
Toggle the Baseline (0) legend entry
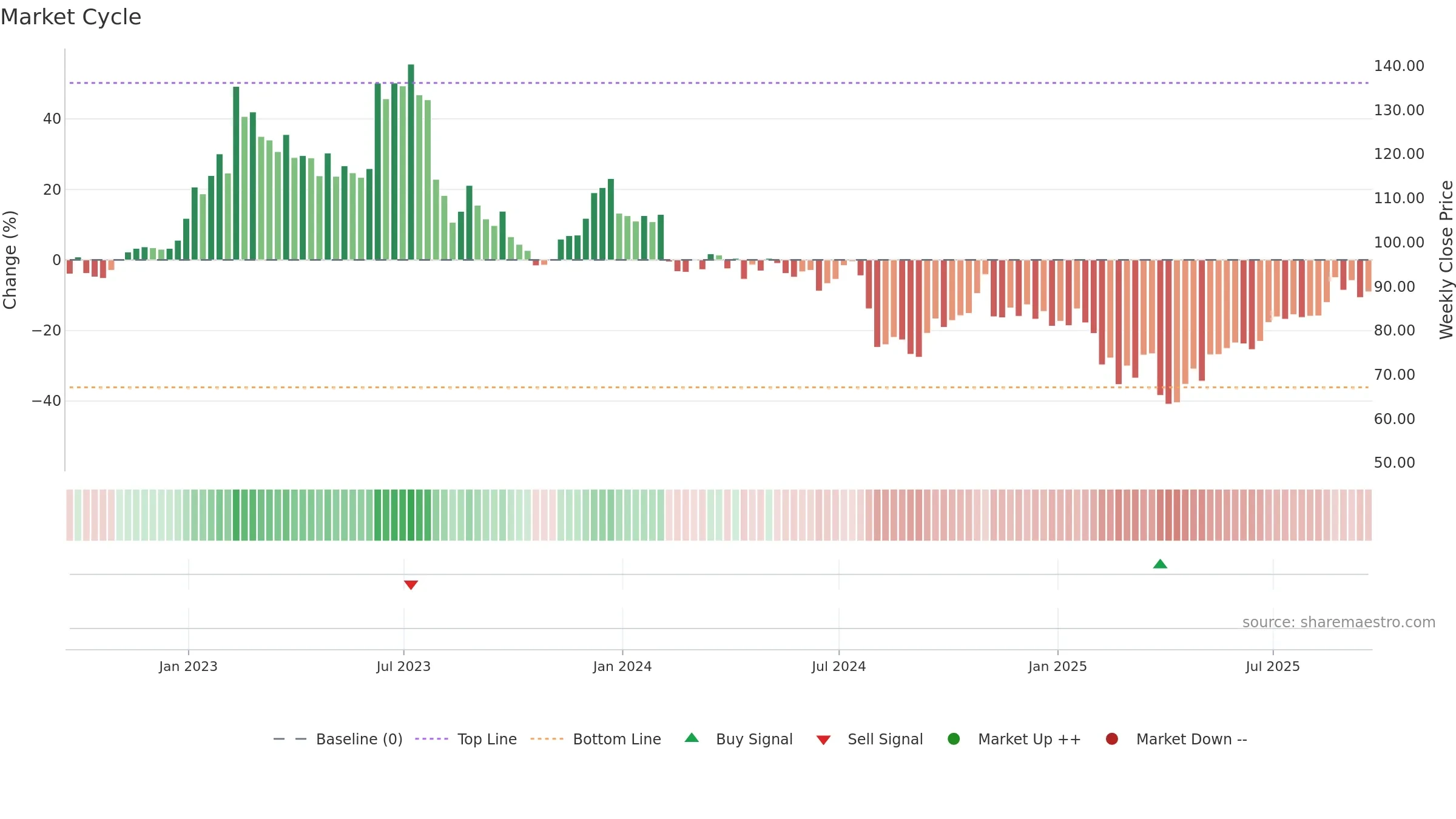(x=338, y=739)
